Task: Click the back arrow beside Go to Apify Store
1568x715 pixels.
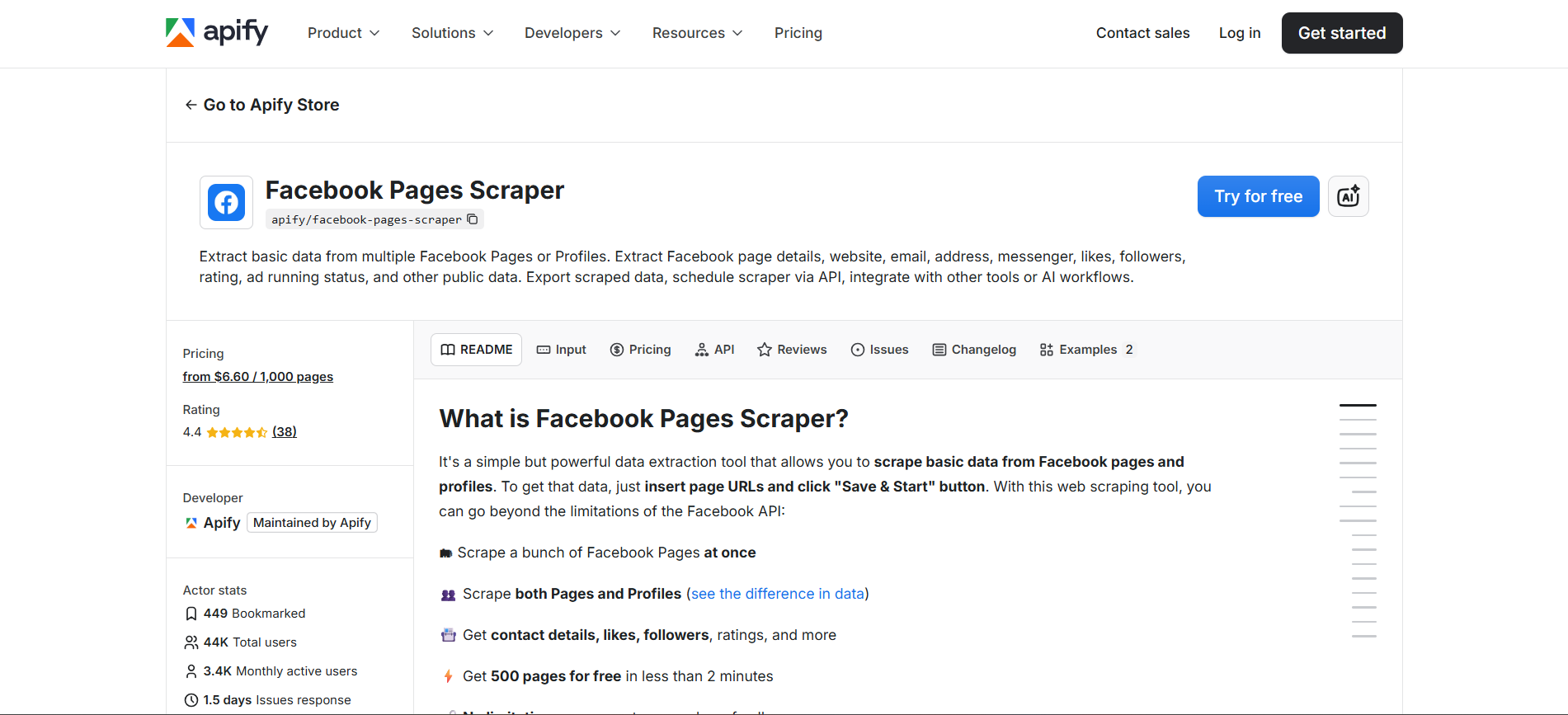Action: [x=191, y=105]
